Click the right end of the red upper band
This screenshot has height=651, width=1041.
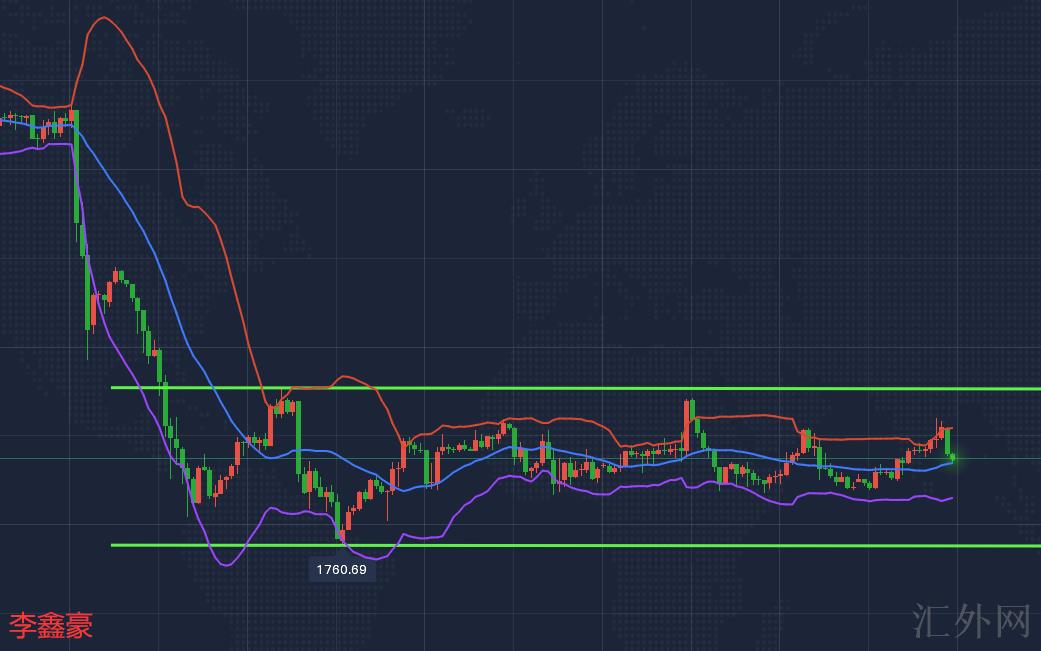point(951,428)
